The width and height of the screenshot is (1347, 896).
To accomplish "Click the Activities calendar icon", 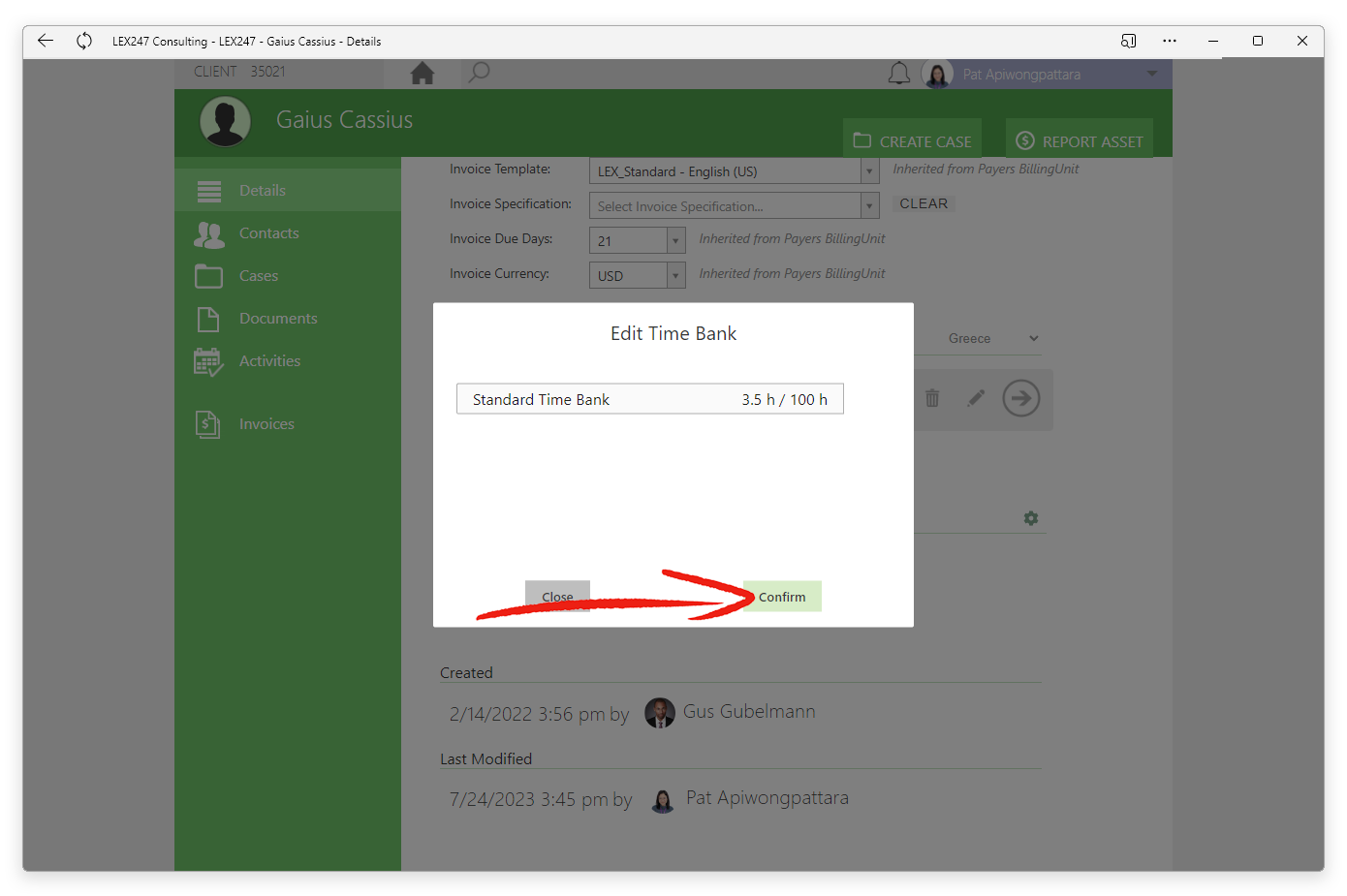I will click(208, 362).
